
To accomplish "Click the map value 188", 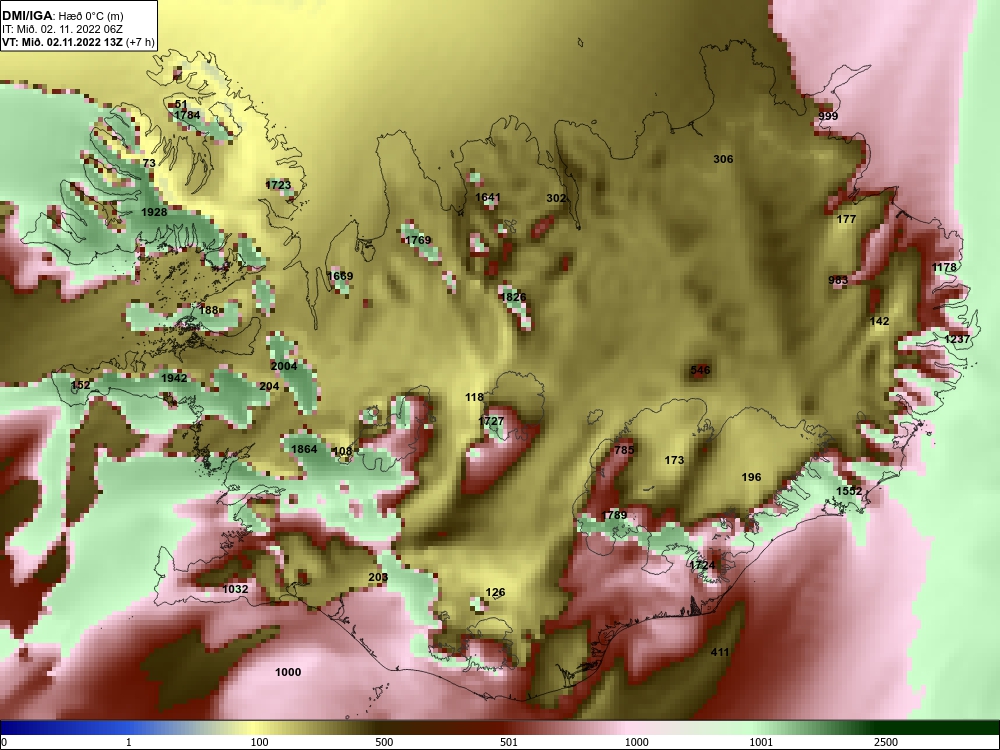I will pos(209,311).
